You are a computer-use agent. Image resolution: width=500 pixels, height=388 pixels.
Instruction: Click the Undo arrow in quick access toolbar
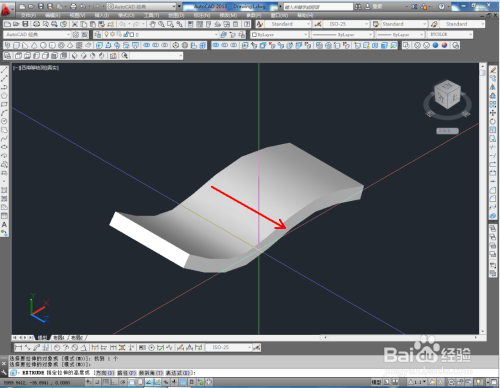coord(83,6)
